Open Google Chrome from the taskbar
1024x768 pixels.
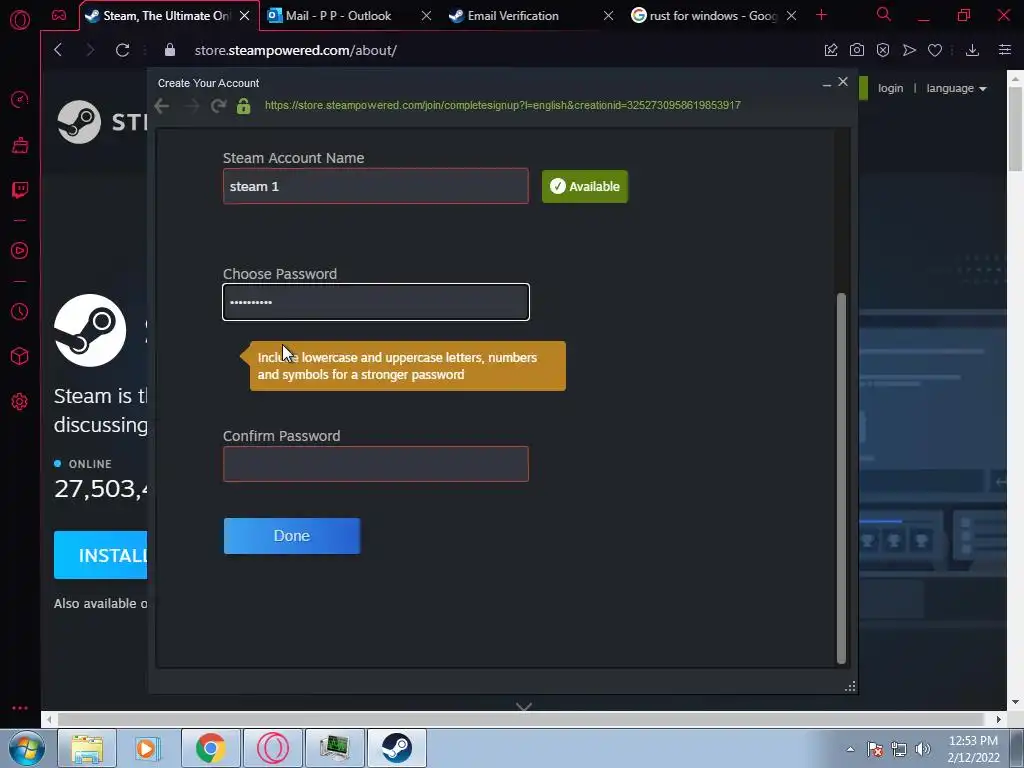[x=210, y=748]
